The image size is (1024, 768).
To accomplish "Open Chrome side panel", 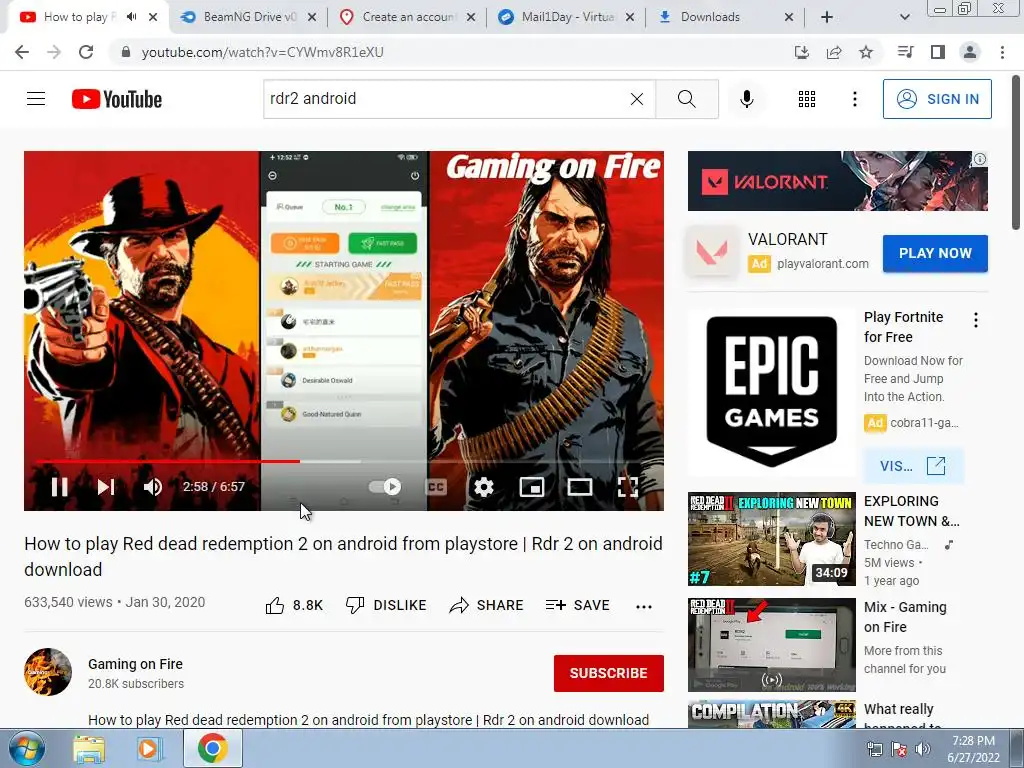I will tap(938, 52).
